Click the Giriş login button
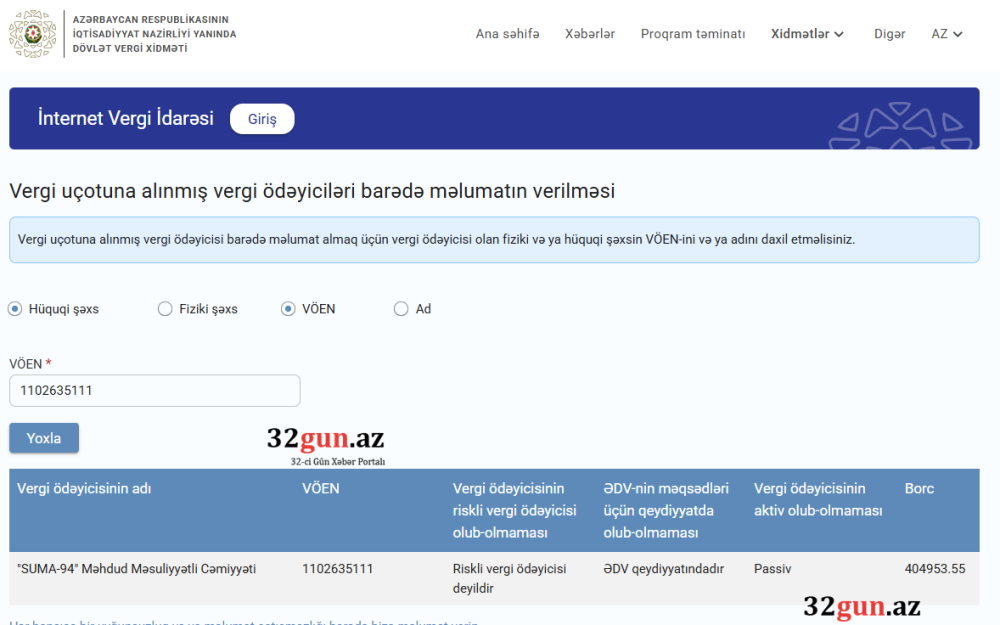This screenshot has width=1000, height=625. point(261,118)
